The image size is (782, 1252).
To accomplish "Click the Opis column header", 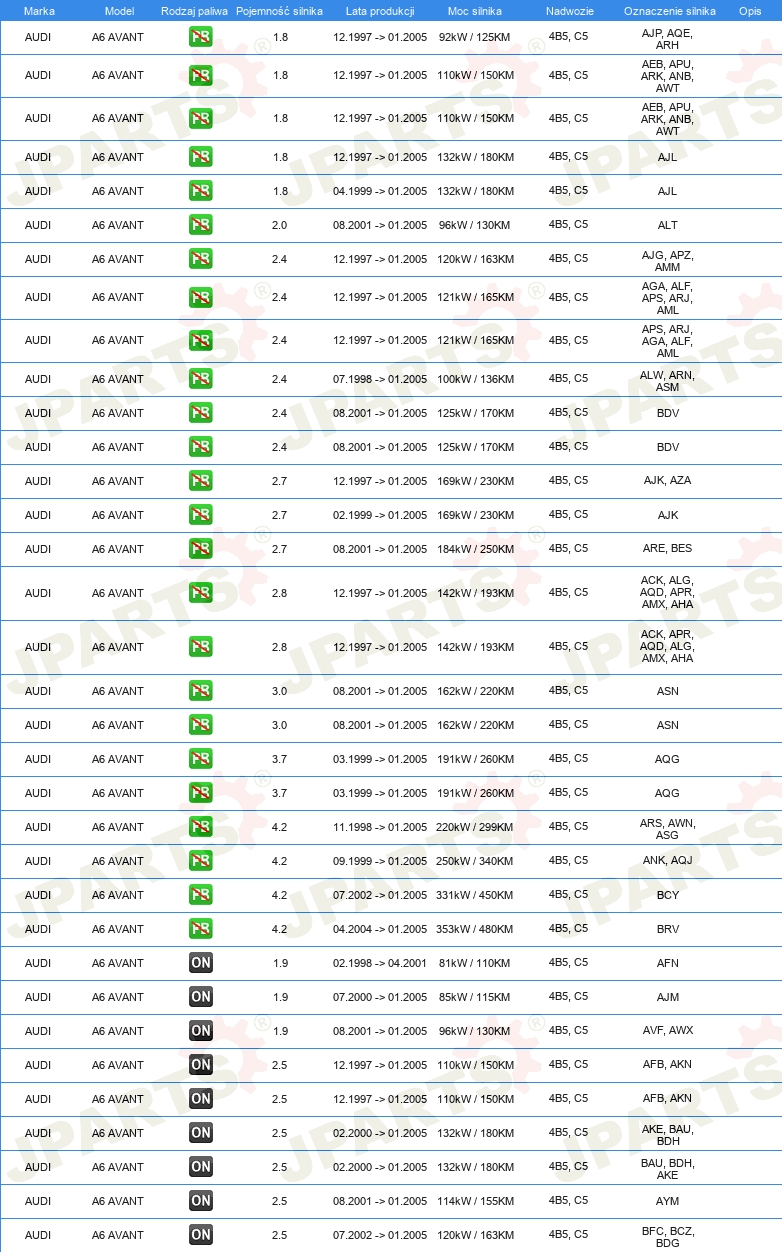I will pyautogui.click(x=749, y=10).
